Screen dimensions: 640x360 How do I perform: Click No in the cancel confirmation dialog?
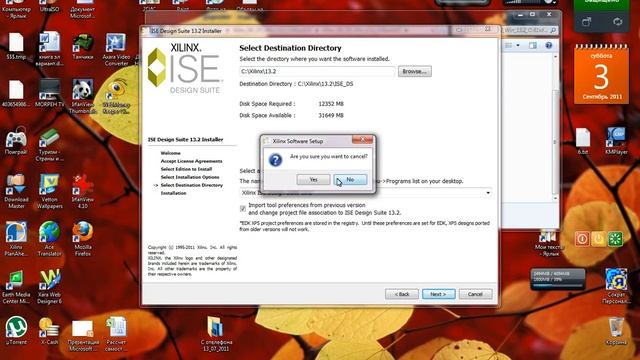(x=350, y=180)
